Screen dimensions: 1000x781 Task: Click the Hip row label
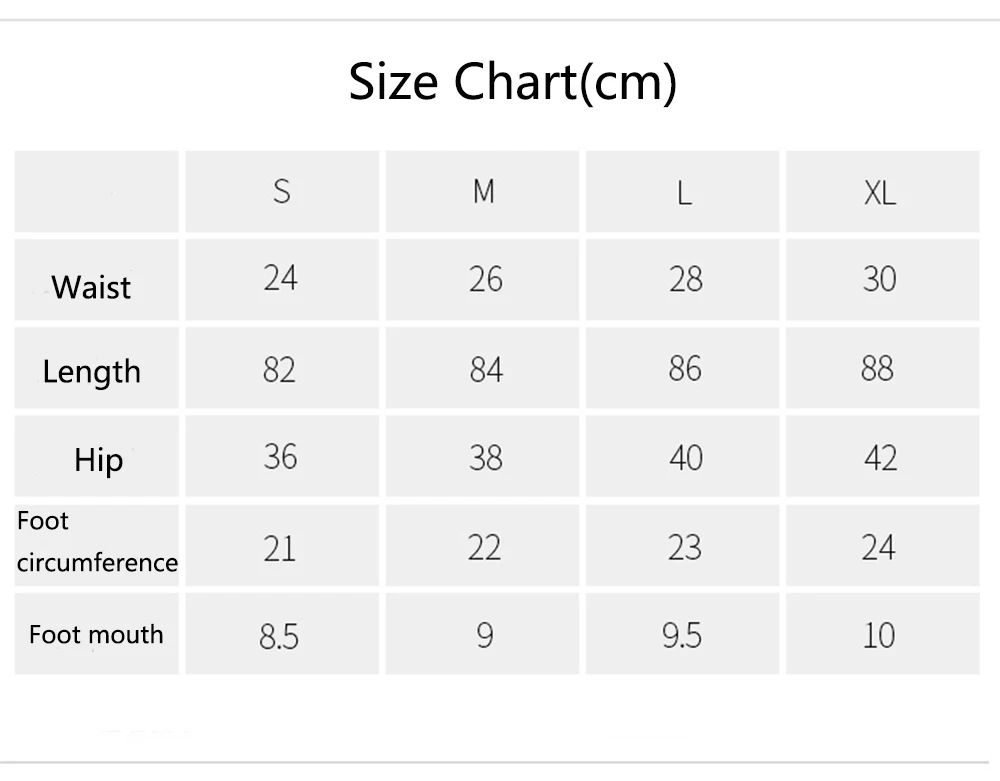click(x=99, y=460)
